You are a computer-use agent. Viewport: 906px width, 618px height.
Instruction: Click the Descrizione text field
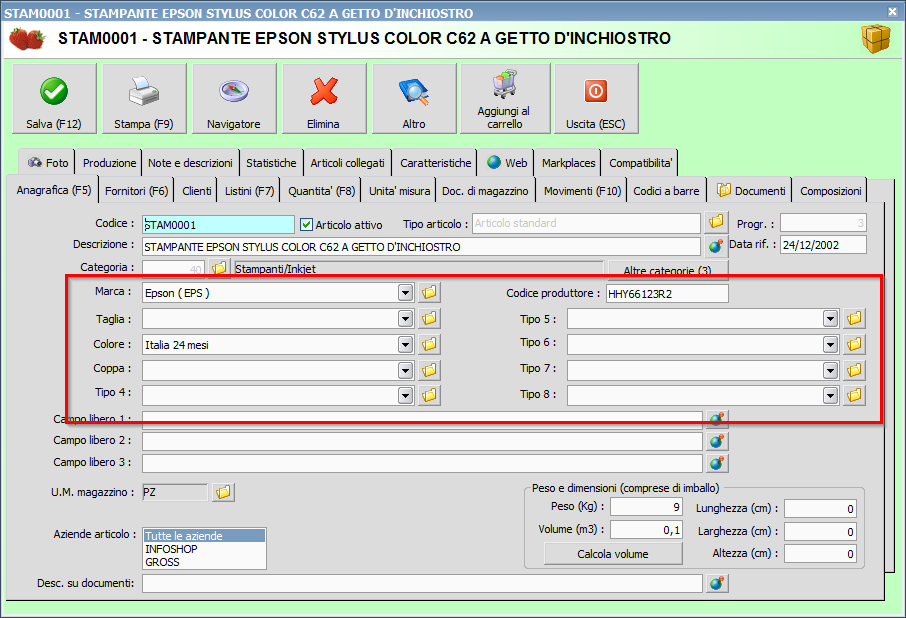click(x=421, y=247)
